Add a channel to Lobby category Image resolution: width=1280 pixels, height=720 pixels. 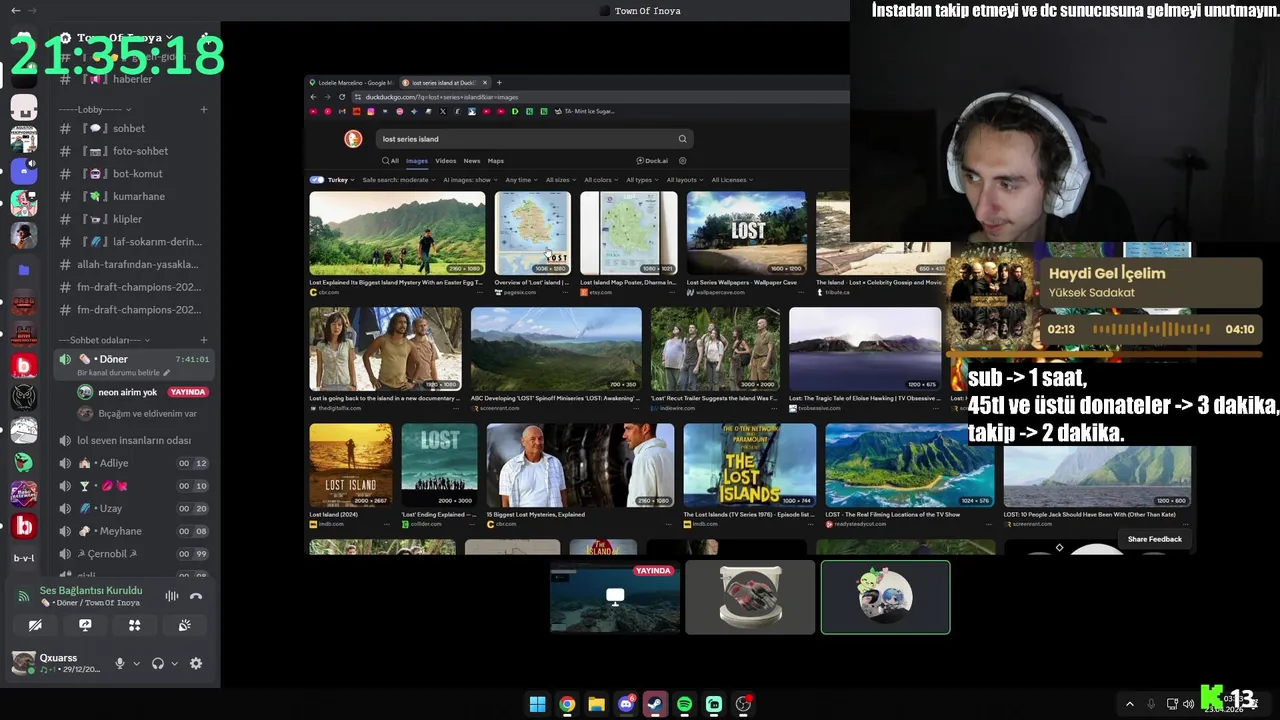click(203, 109)
